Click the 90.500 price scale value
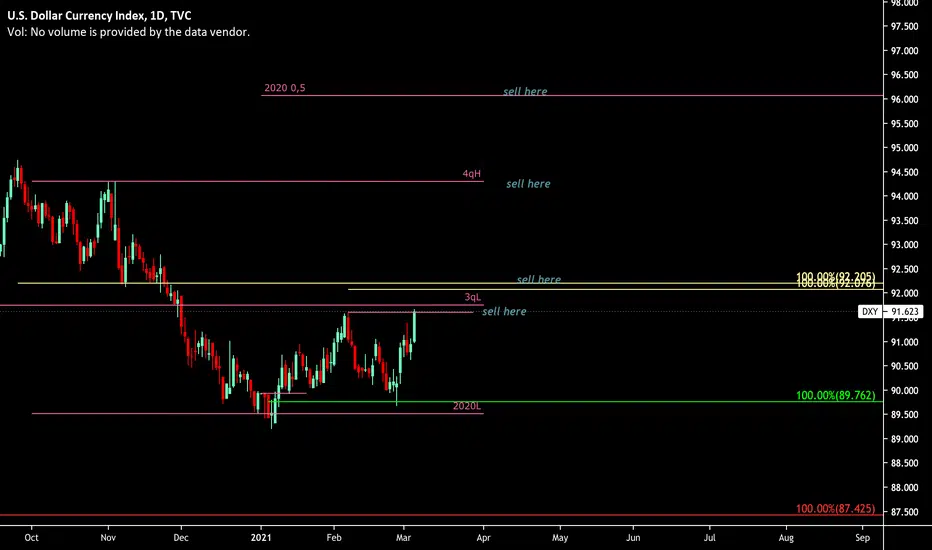Screen dimensions: 932x550 904,366
